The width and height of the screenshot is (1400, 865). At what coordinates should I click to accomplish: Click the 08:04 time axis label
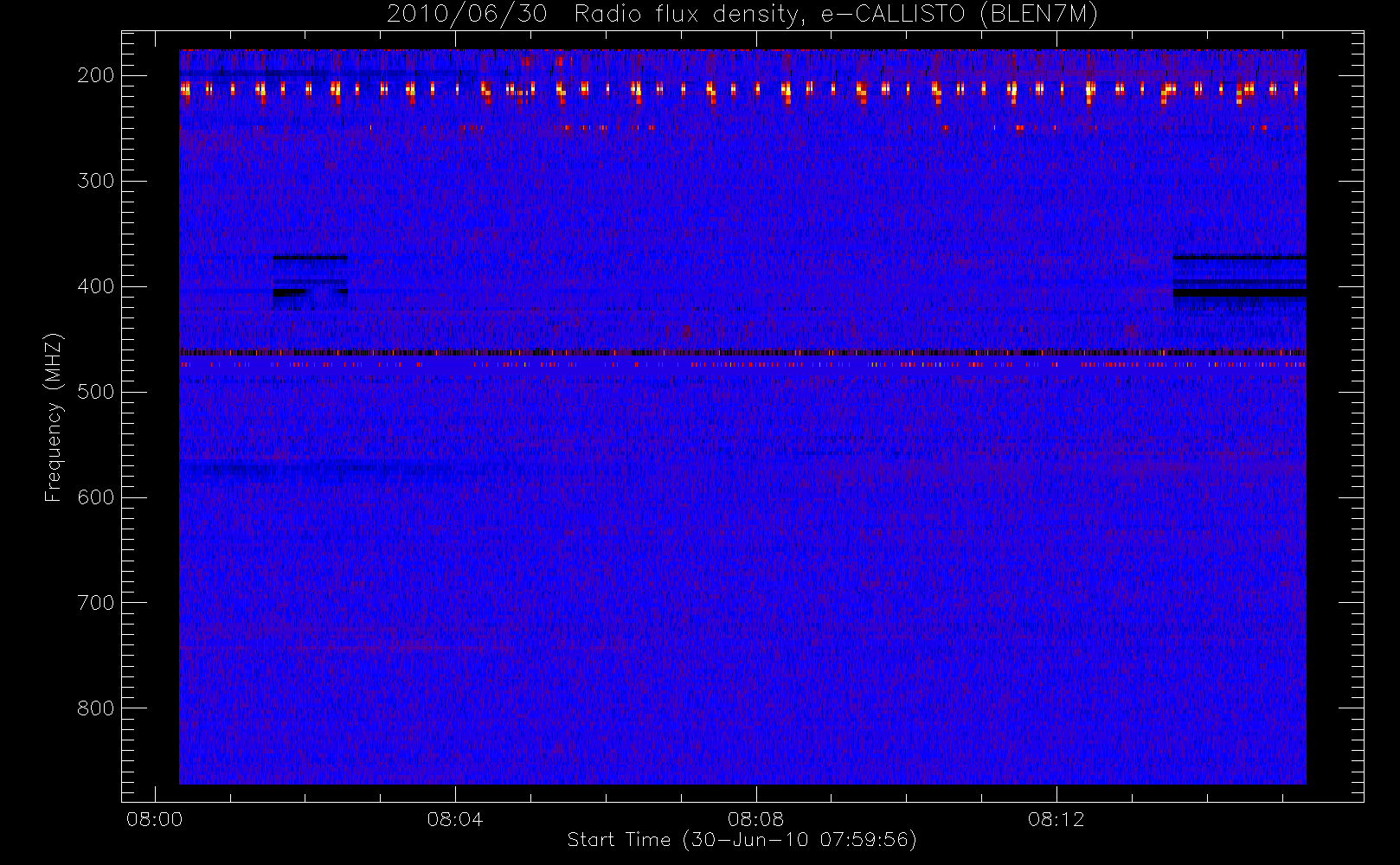[x=455, y=819]
